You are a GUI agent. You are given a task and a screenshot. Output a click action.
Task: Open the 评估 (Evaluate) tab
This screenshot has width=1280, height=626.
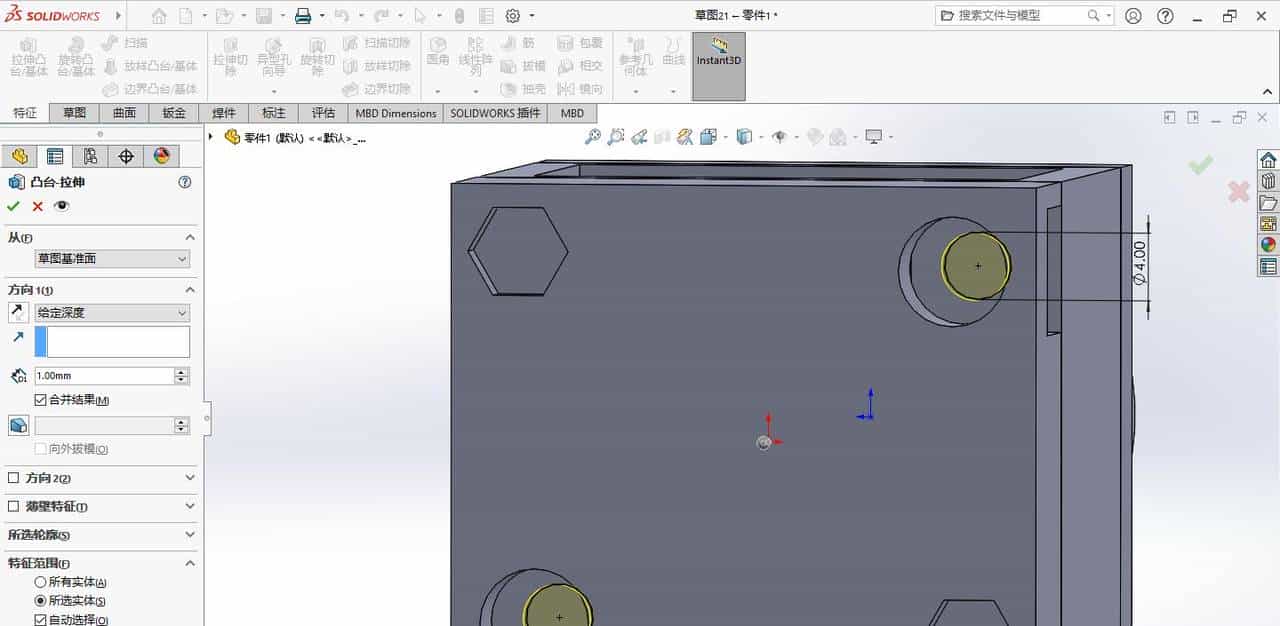tap(323, 113)
